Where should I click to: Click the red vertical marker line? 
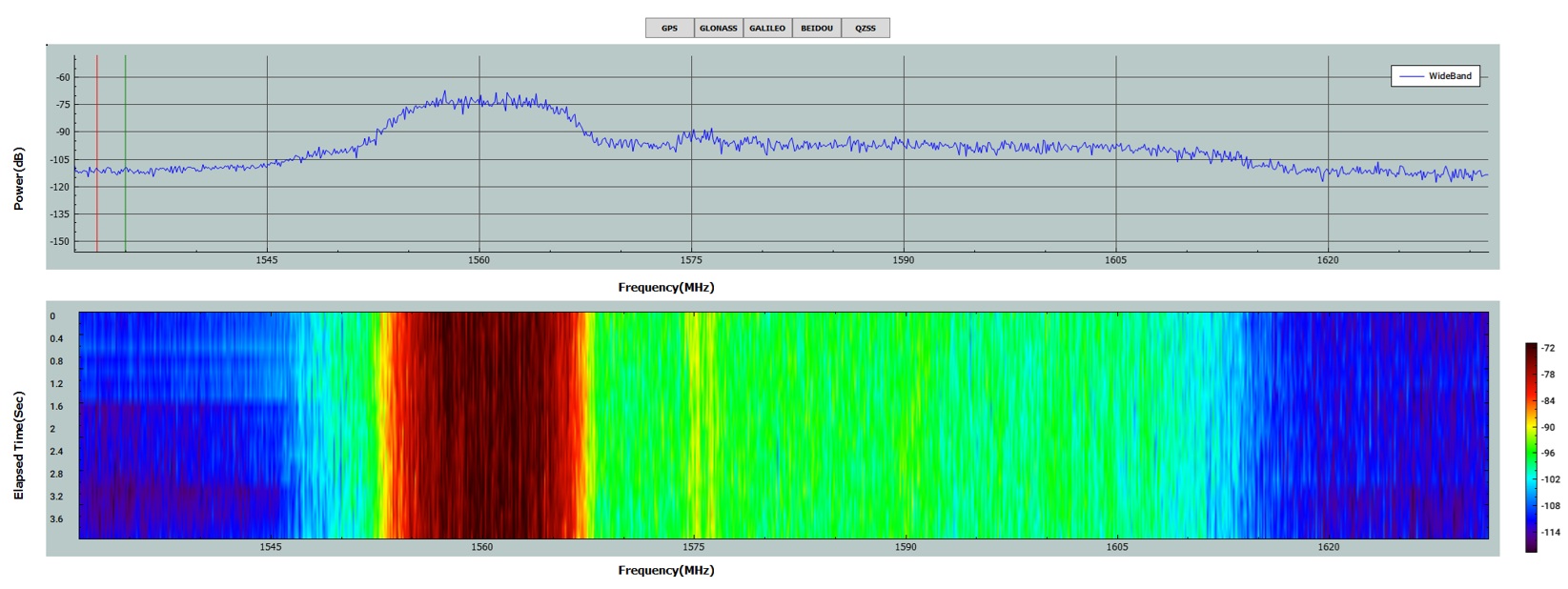tap(97, 153)
